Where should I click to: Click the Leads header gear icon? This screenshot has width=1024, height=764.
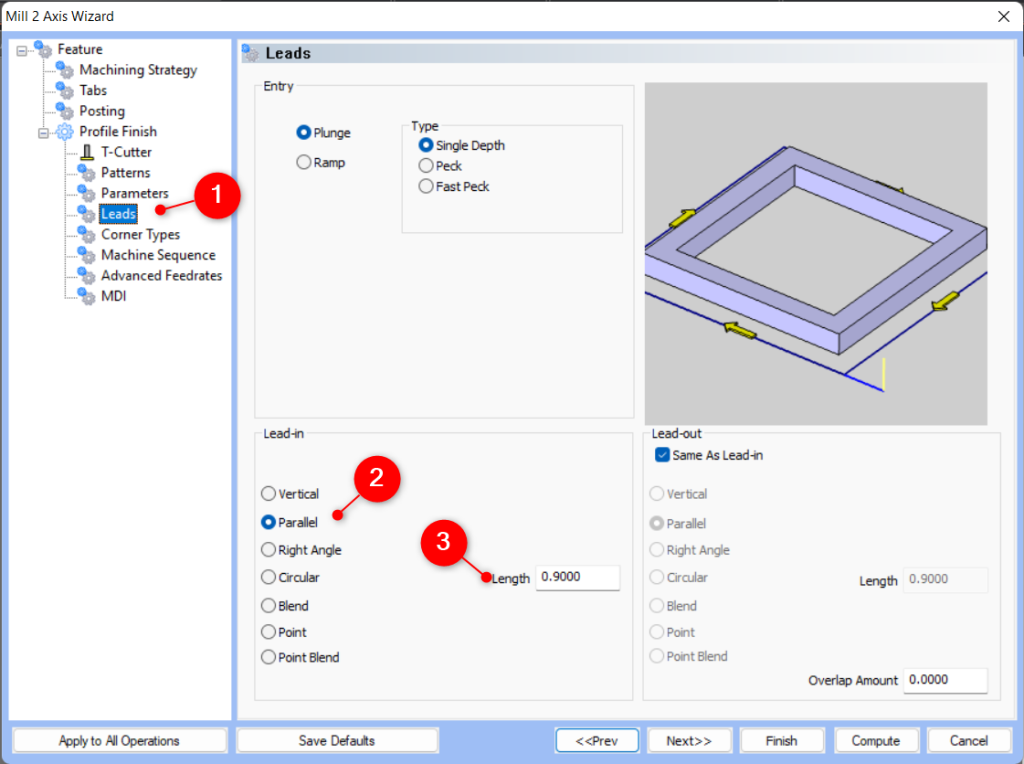coord(249,52)
